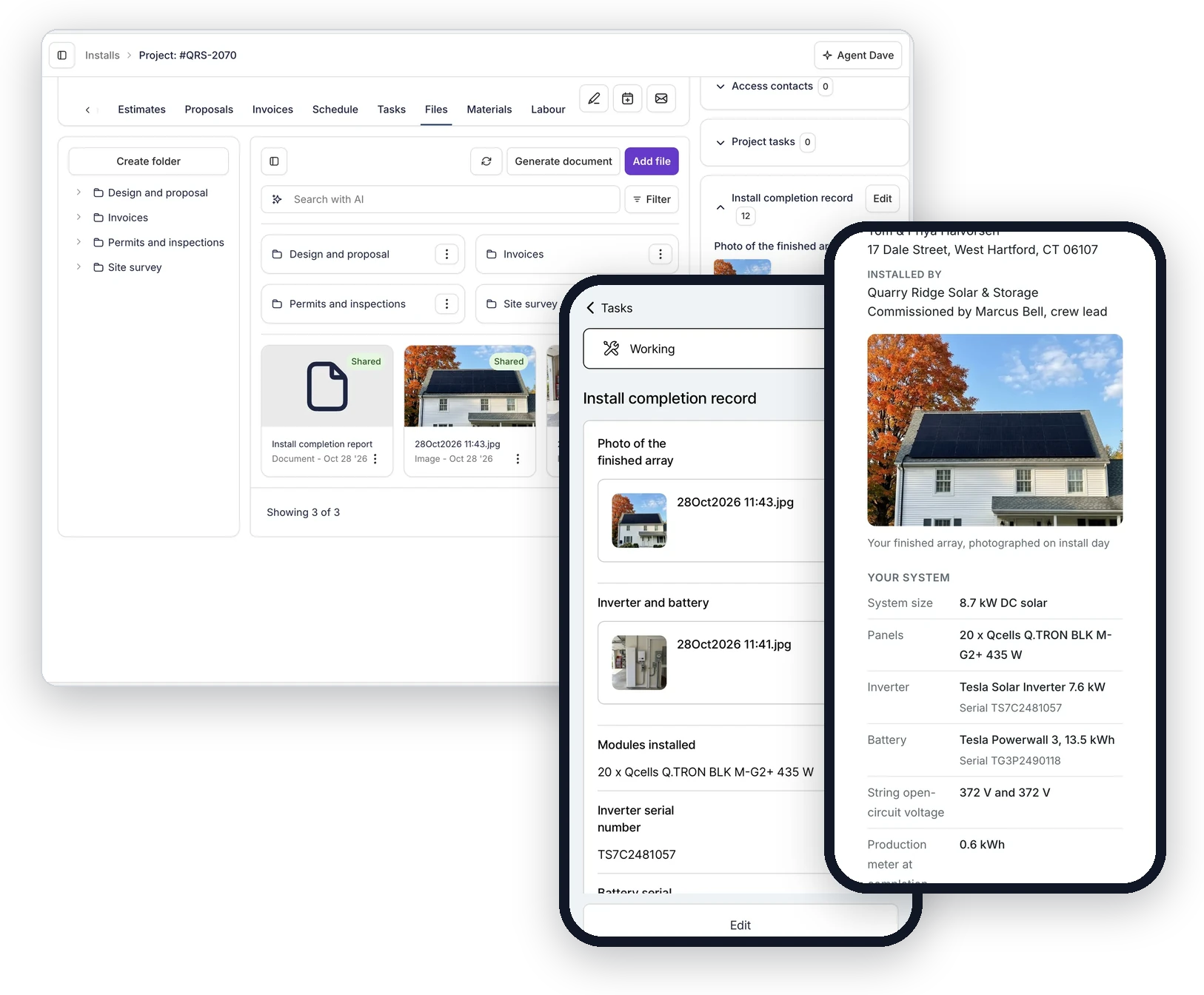Expand the Site survey folder in tree
Screen dimensions: 1204x995
(x=78, y=267)
